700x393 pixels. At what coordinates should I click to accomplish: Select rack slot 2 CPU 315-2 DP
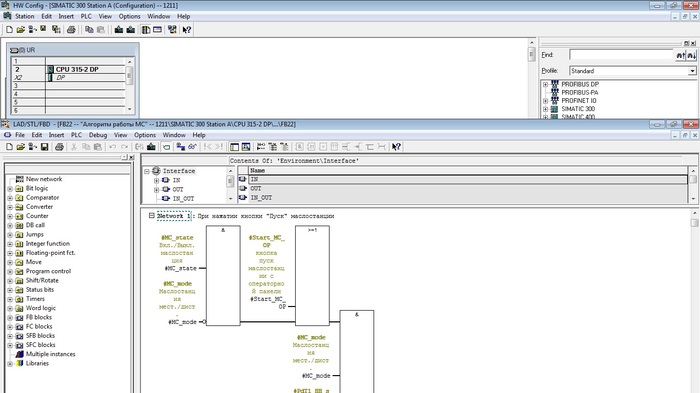(x=69, y=69)
